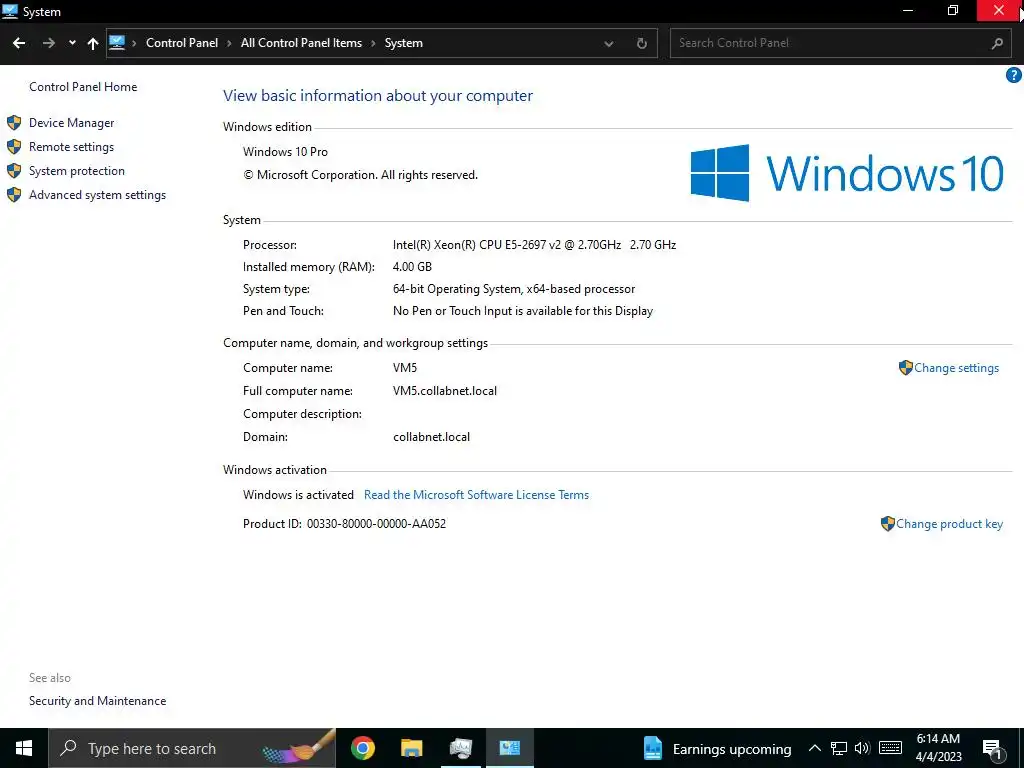
Task: Click the shield icon beside Remote settings
Action: [x=14, y=147]
